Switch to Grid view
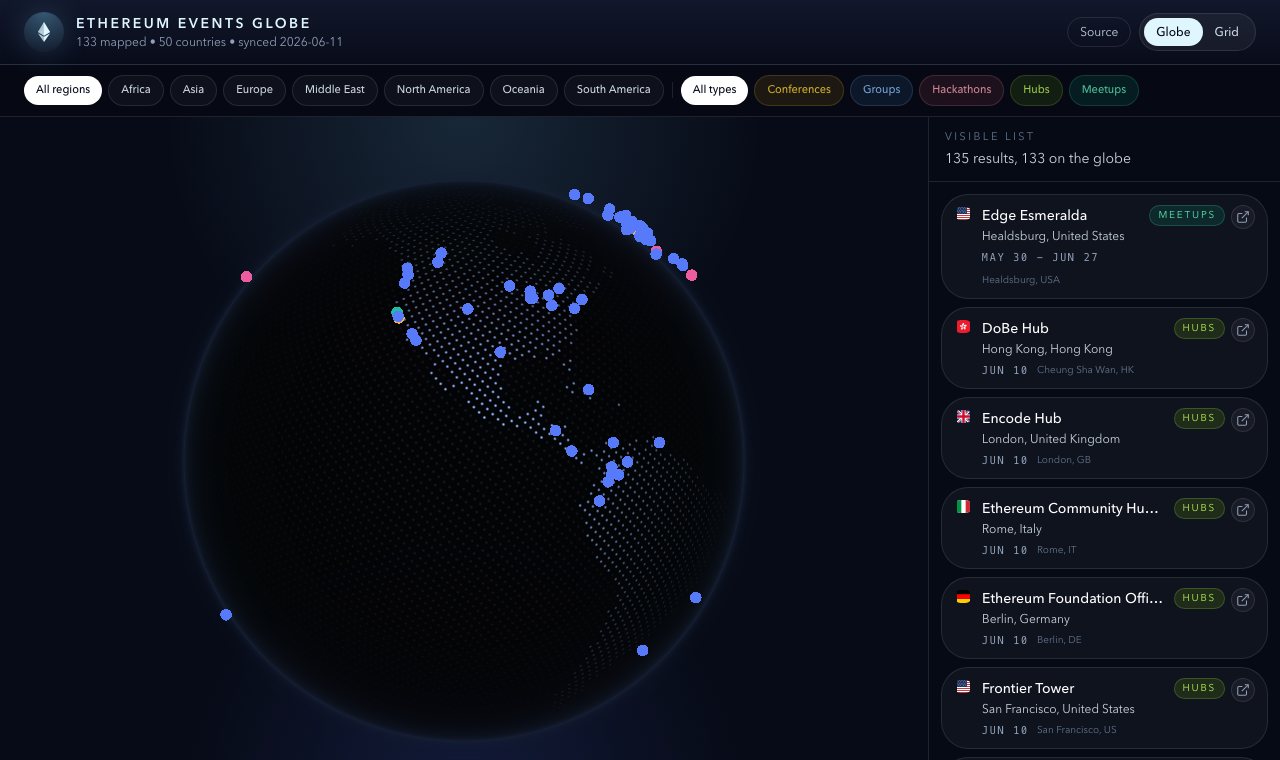 [x=1227, y=32]
